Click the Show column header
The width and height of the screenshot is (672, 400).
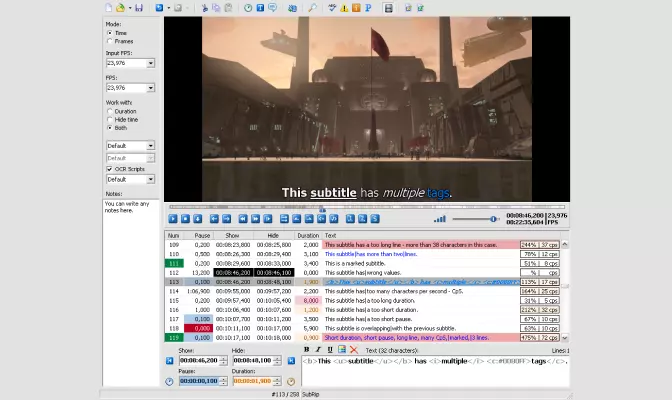tap(233, 235)
